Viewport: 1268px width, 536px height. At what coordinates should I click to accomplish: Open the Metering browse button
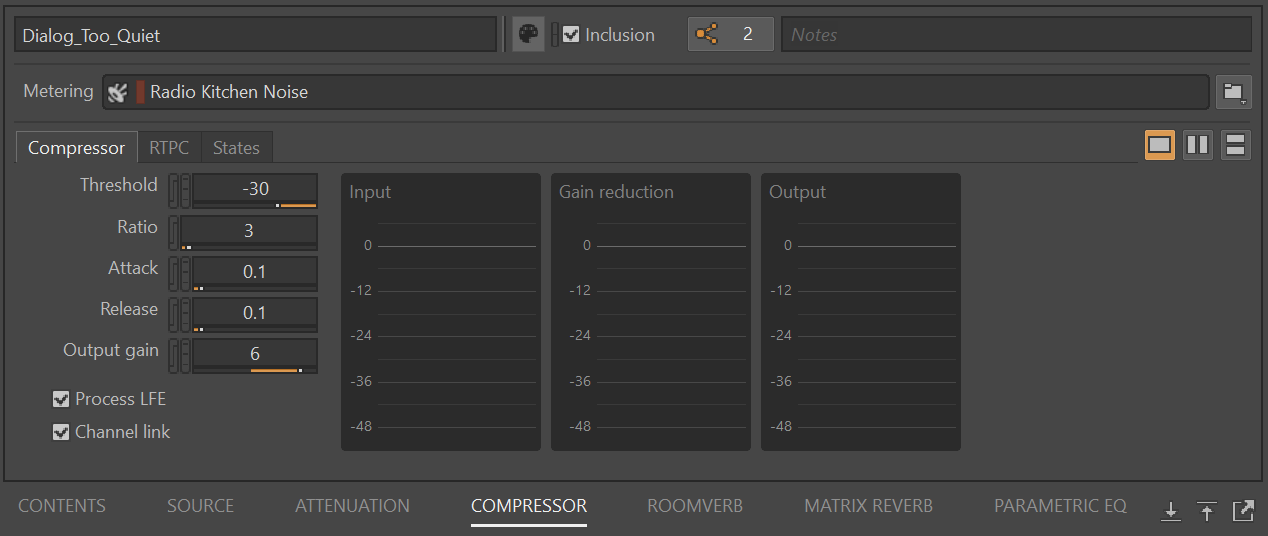[x=1234, y=92]
